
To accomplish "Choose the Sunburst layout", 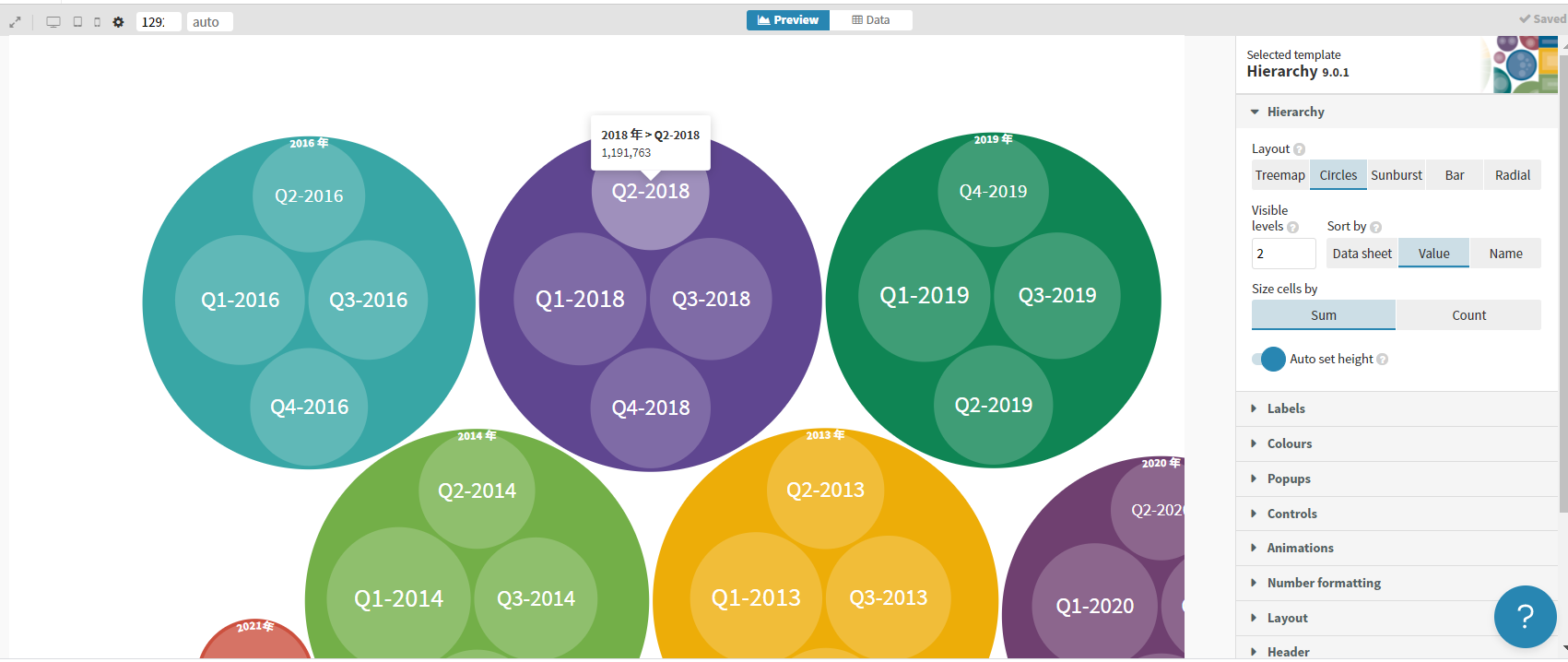I will [x=1397, y=175].
